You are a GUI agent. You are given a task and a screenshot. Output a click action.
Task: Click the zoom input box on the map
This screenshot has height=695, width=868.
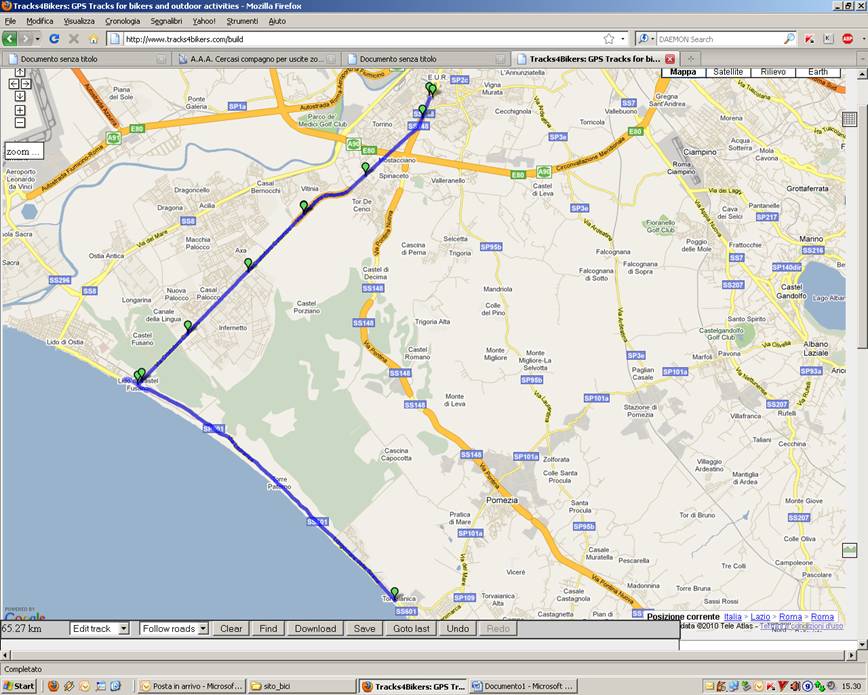pyautogui.click(x=24, y=151)
